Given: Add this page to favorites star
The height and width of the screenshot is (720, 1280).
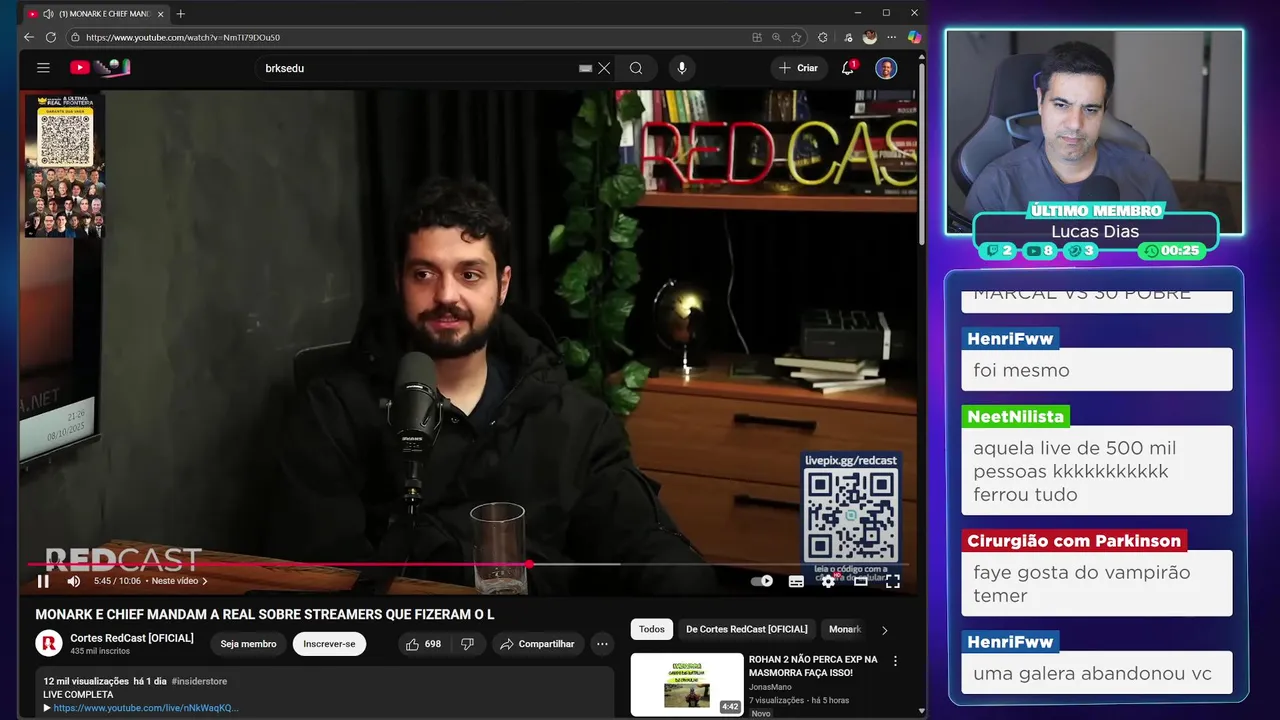Looking at the screenshot, I should pos(797,37).
